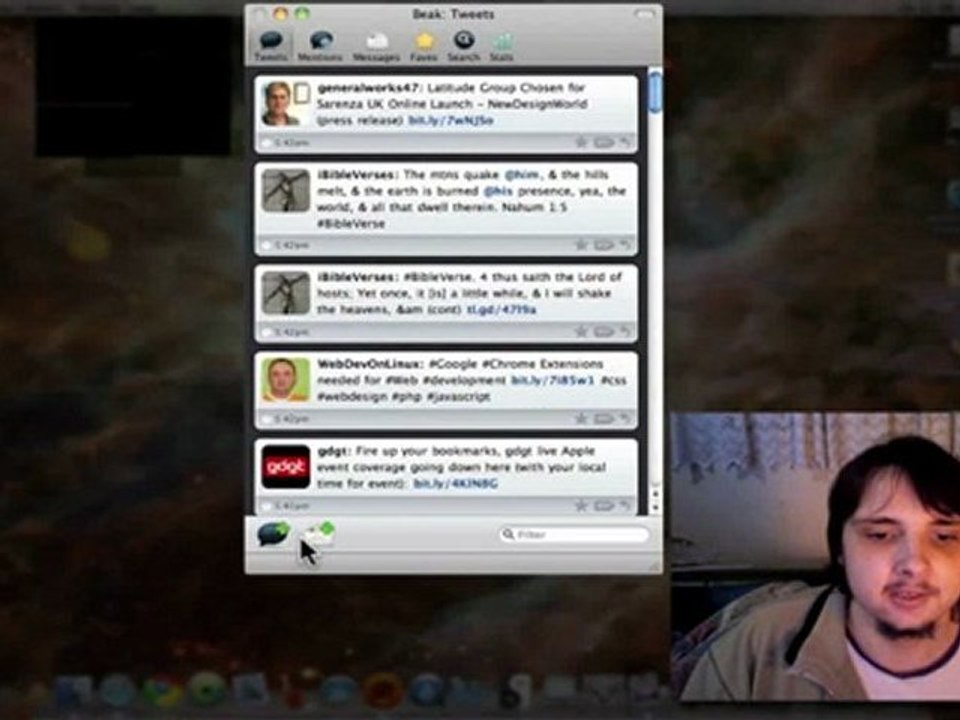Image resolution: width=960 pixels, height=720 pixels.
Task: Click avatar of iBibleVerses Nahum tweet
Action: pyautogui.click(x=286, y=190)
